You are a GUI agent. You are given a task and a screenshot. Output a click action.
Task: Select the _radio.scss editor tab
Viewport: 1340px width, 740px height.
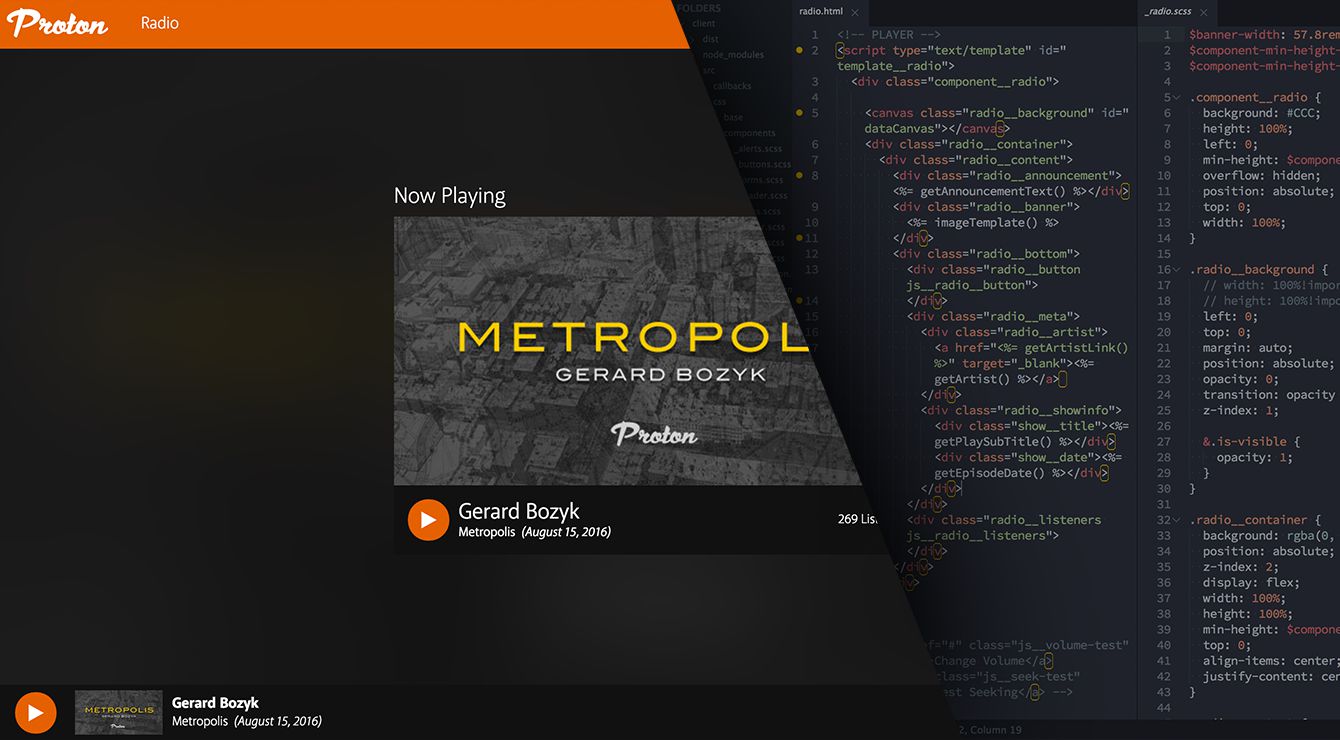click(x=1166, y=12)
